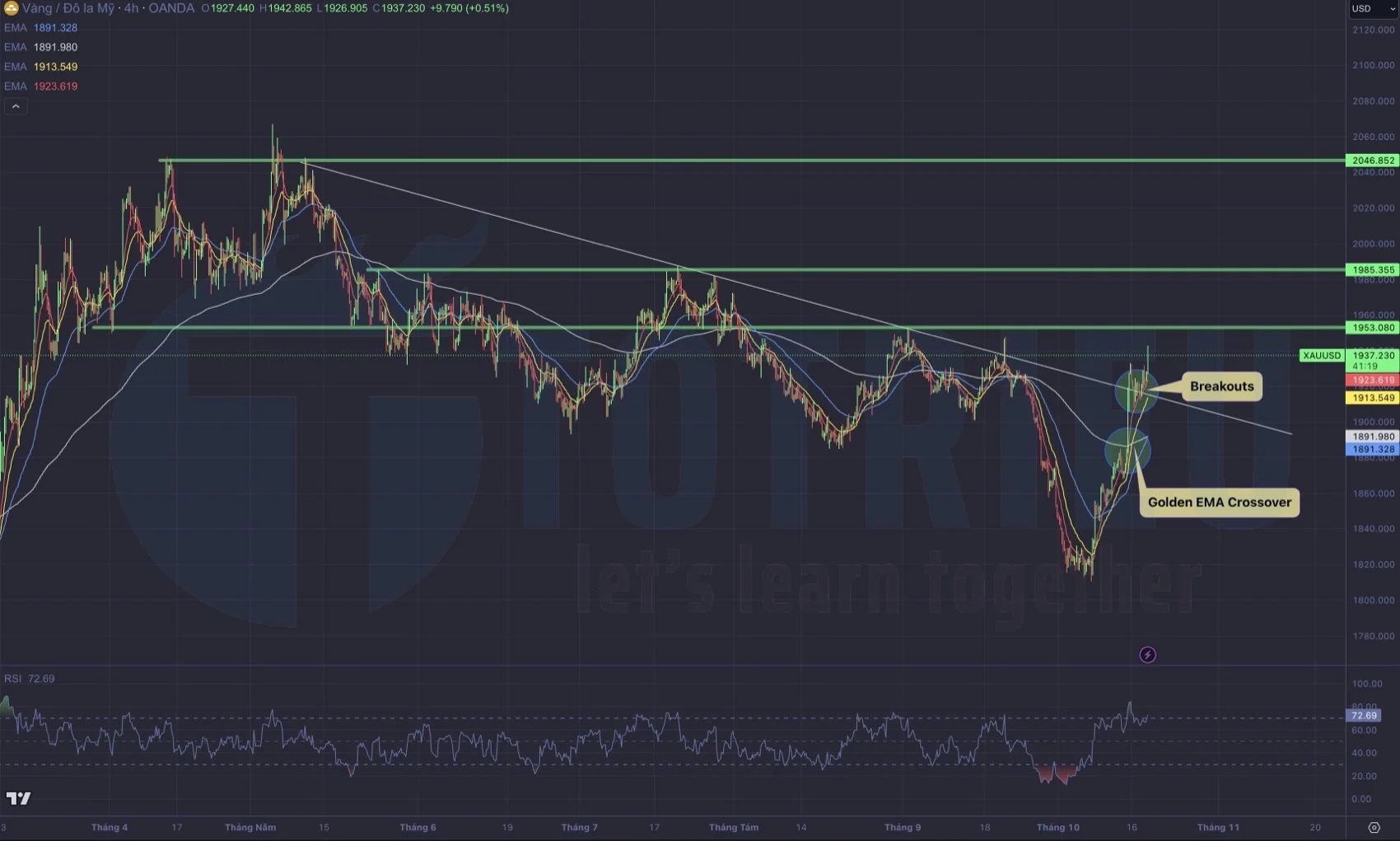This screenshot has height=841, width=1400.
Task: Click the XAUUSD symbol price tag
Action: 1322,356
